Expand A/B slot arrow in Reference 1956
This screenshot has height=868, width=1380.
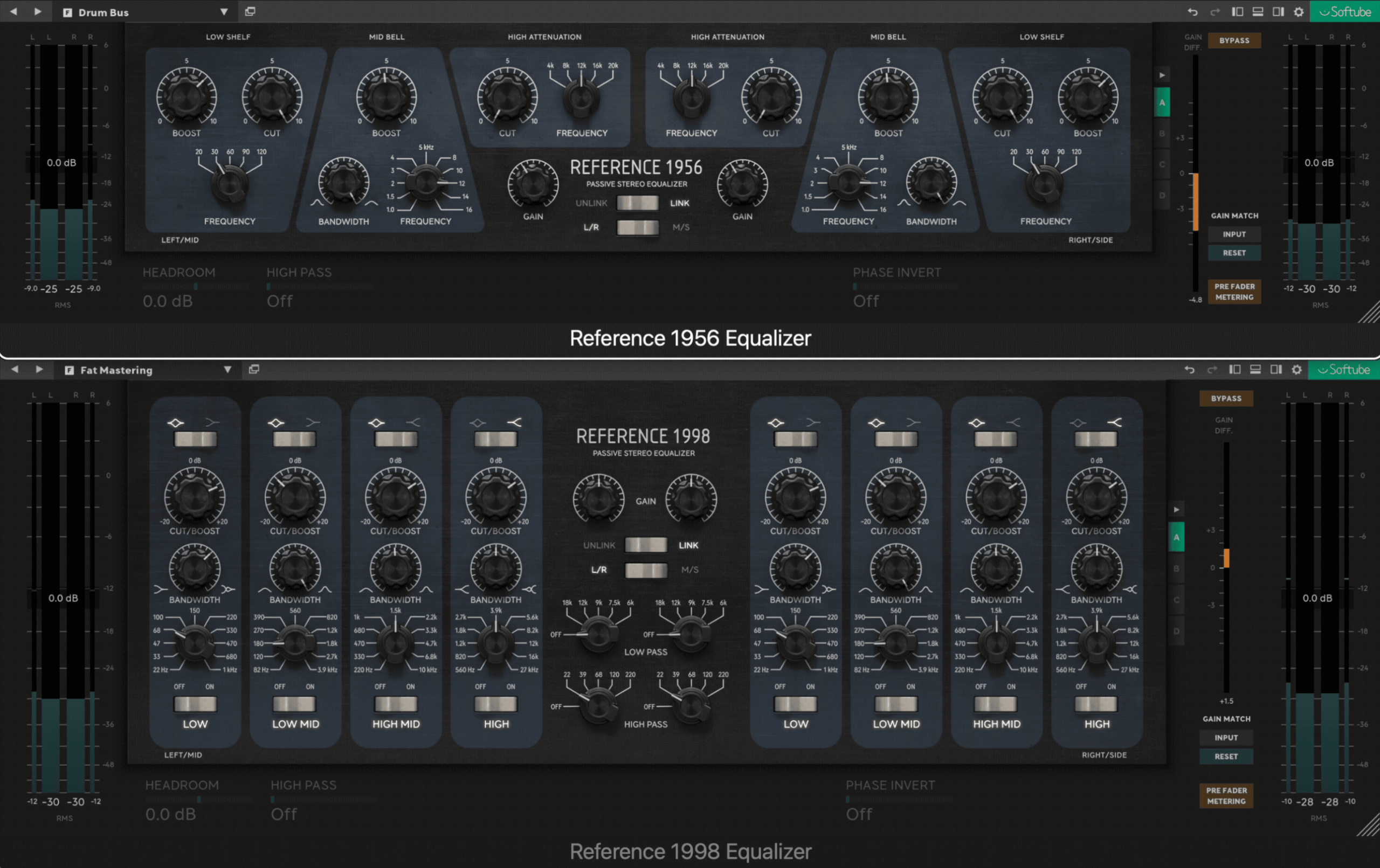click(1162, 75)
